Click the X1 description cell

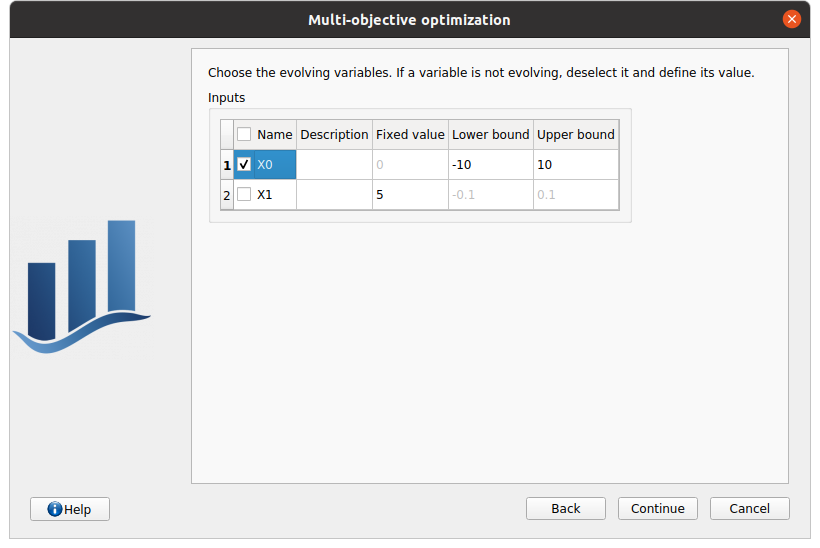(x=334, y=195)
